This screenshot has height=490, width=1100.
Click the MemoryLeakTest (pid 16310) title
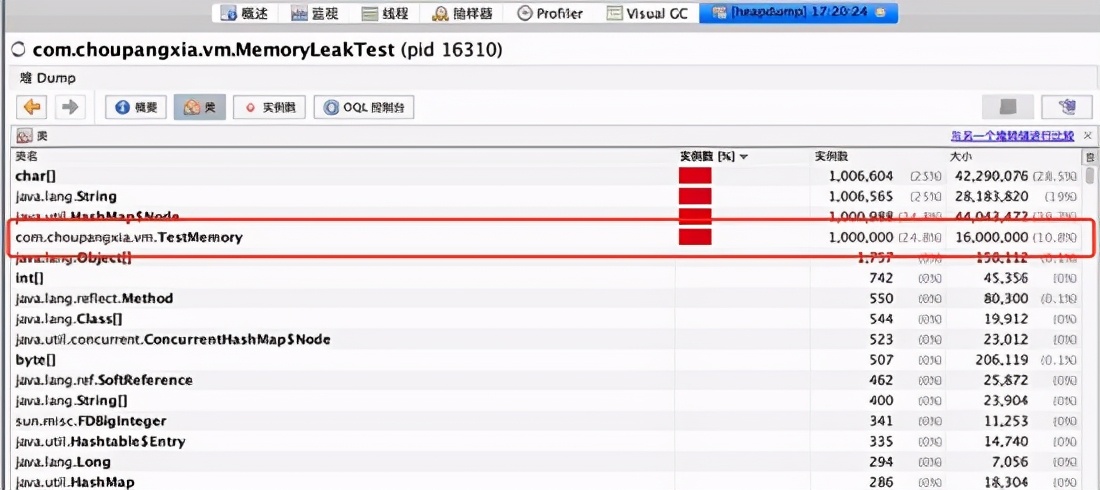267,50
